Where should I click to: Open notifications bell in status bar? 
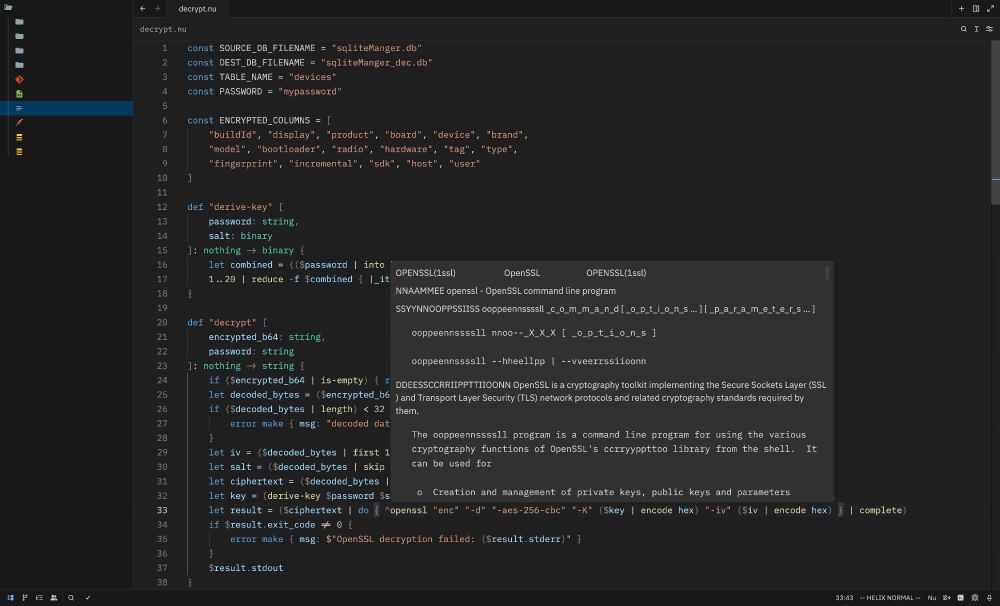coord(989,598)
